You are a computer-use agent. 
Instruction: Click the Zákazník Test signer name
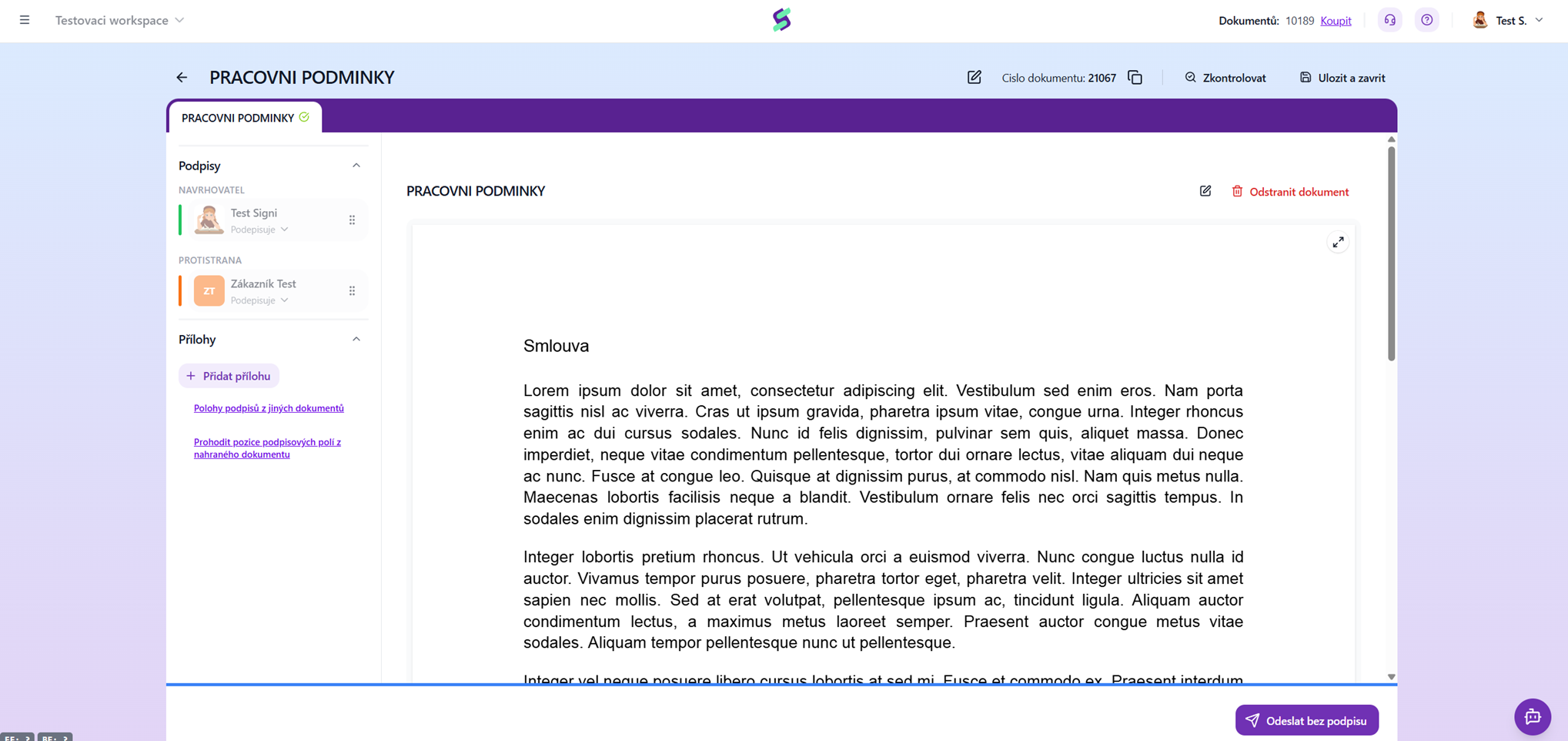click(x=263, y=283)
